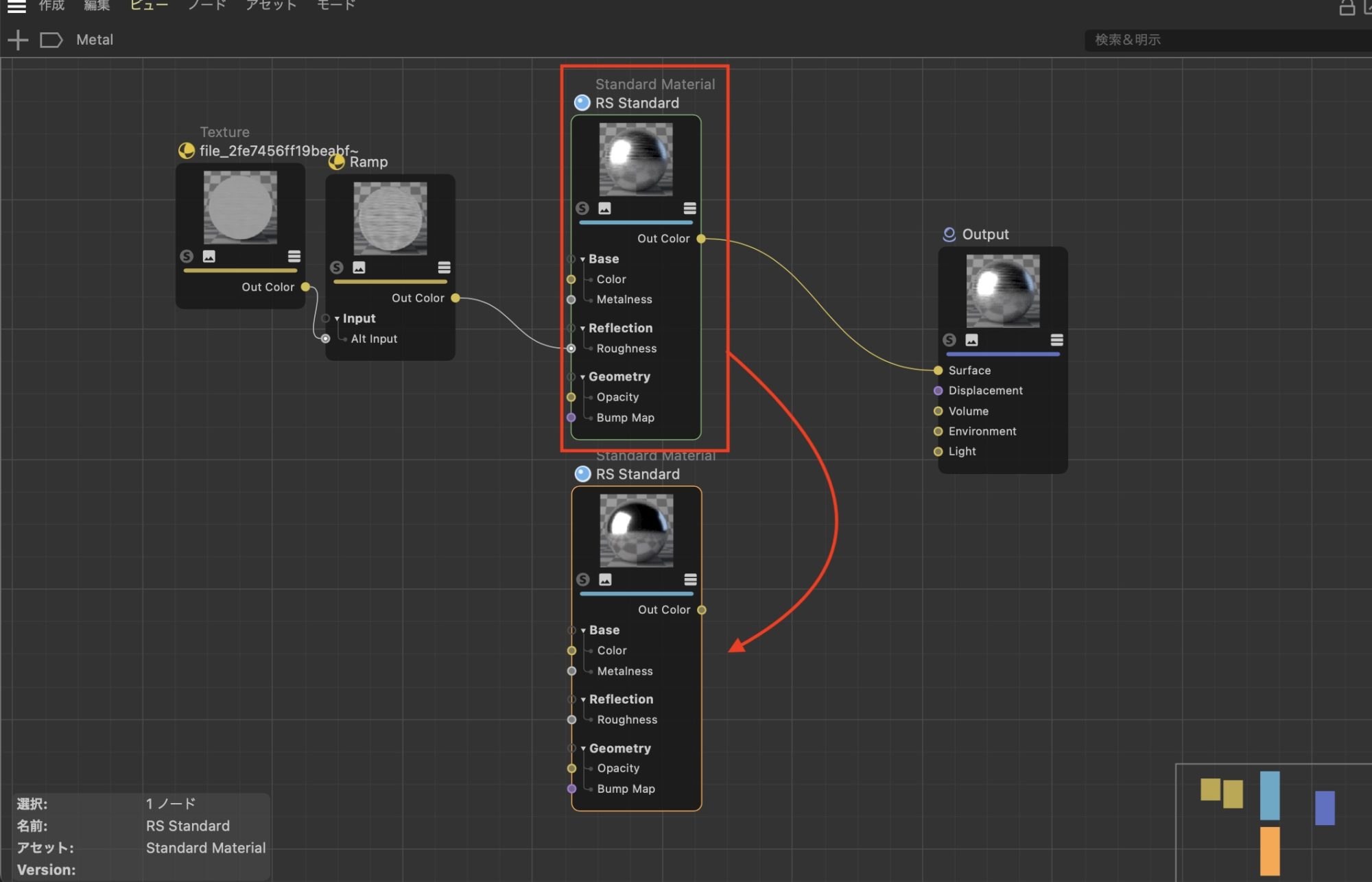Click the Displacement input port on Output node
The image size is (1372, 882).
pyautogui.click(x=938, y=391)
